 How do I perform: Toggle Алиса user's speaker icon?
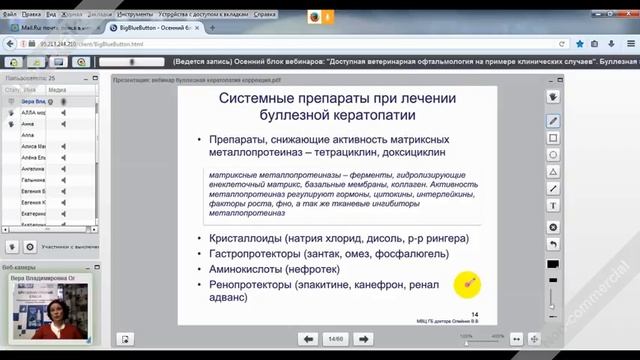click(x=64, y=146)
